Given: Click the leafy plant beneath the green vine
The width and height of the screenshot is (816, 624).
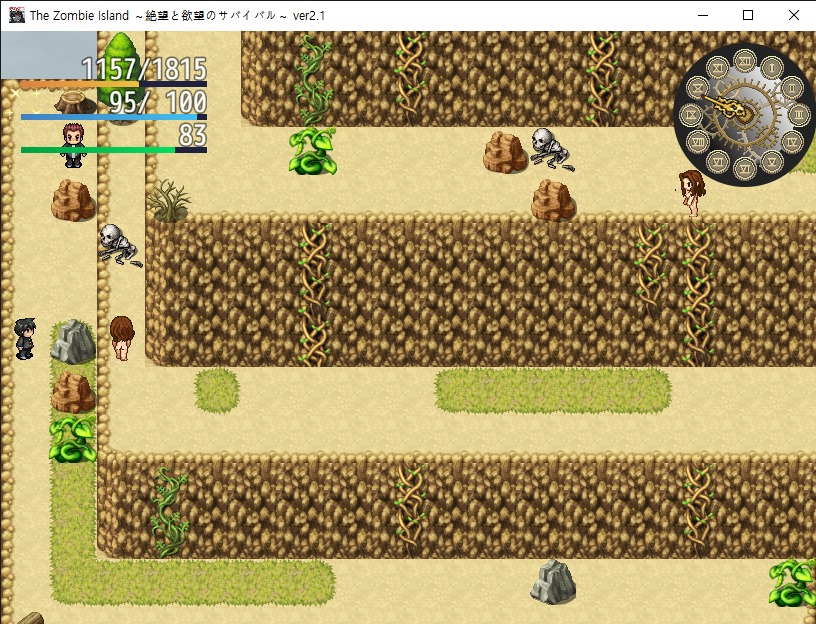Looking at the screenshot, I should click(x=313, y=150).
